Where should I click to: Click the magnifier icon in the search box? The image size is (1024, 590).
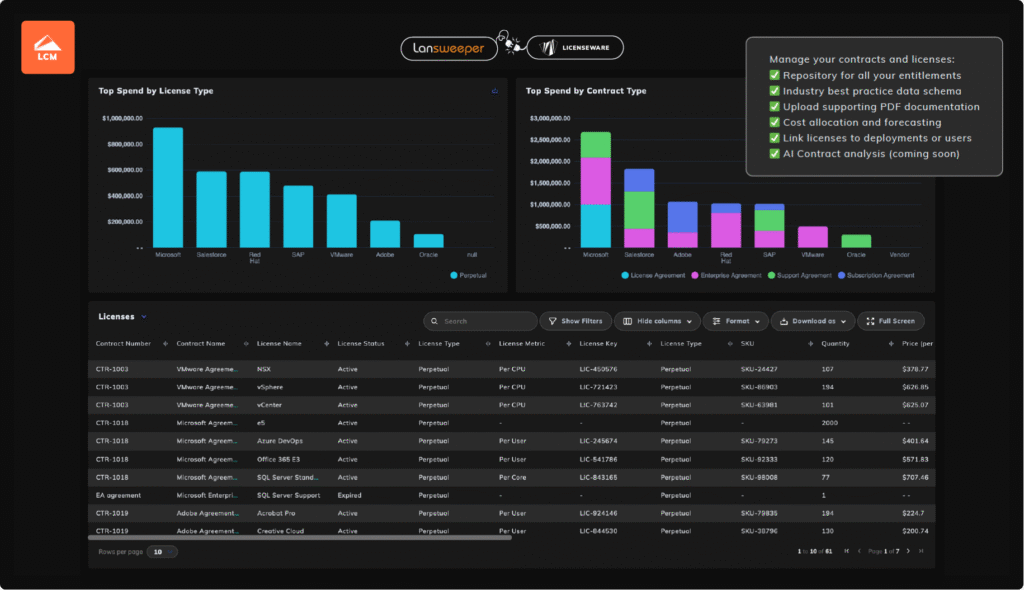[434, 321]
